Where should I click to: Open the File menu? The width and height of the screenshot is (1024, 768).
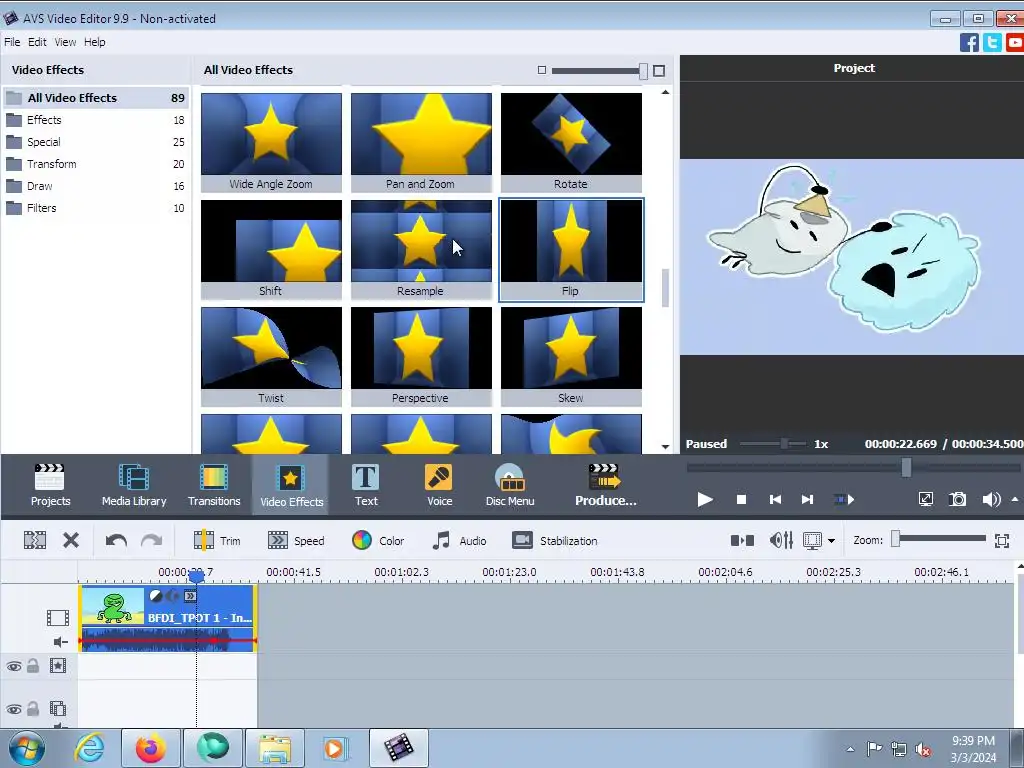pos(12,42)
